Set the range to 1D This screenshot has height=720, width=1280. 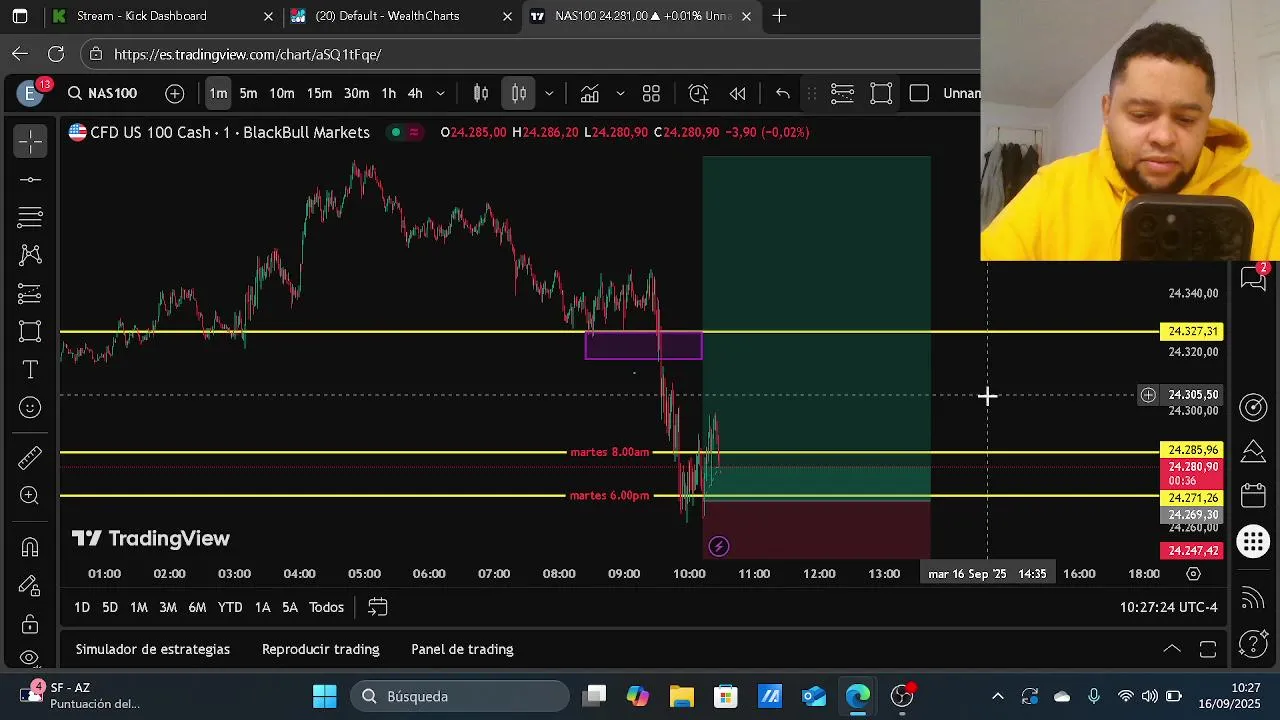click(82, 607)
